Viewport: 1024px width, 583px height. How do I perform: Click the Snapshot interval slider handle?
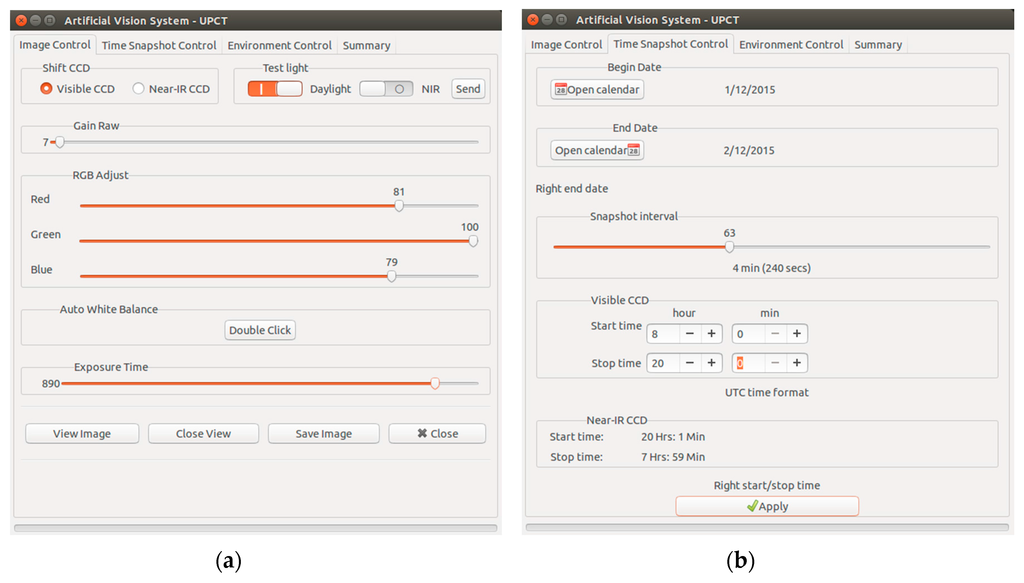[x=729, y=247]
